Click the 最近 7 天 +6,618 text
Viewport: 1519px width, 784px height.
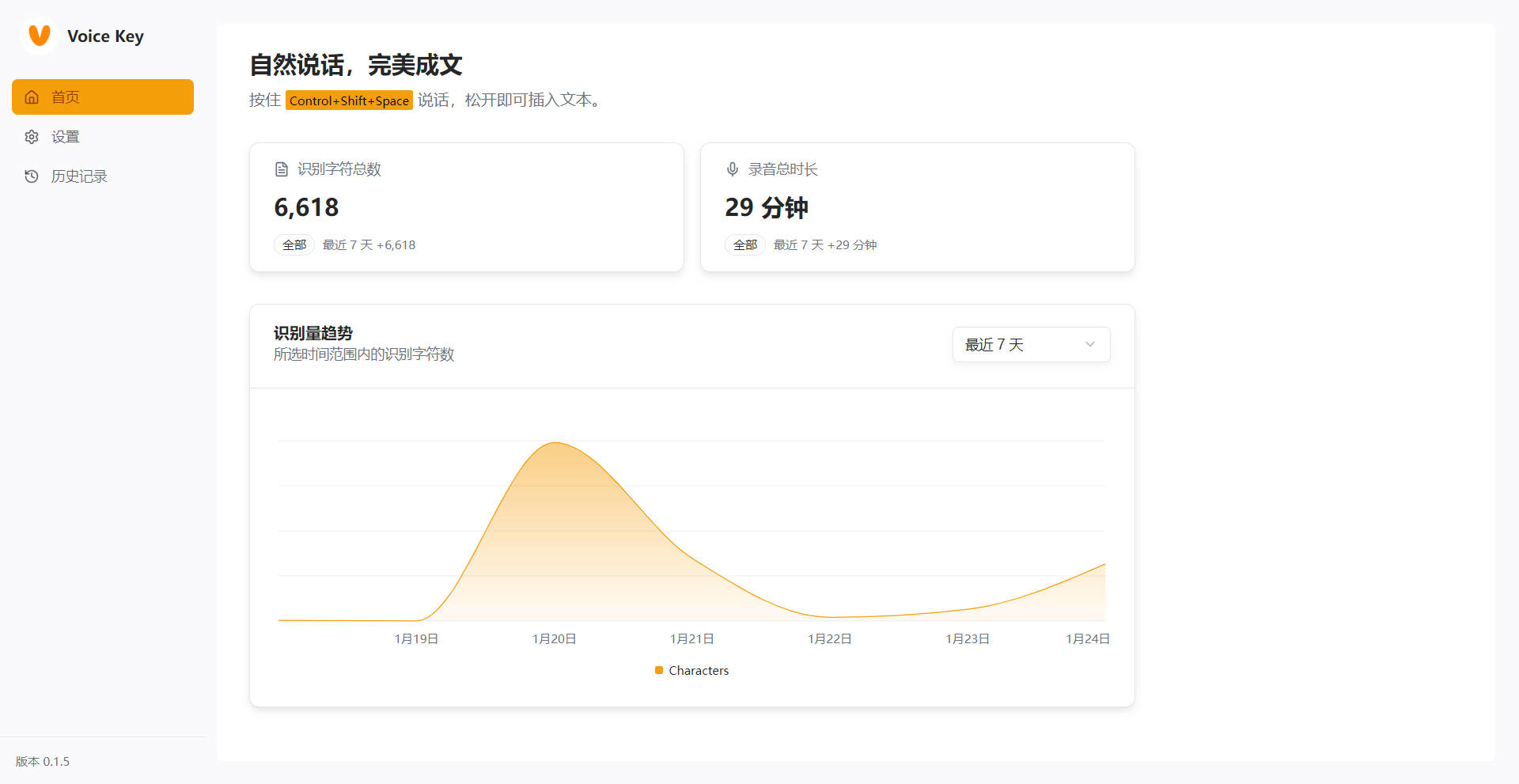pos(369,245)
